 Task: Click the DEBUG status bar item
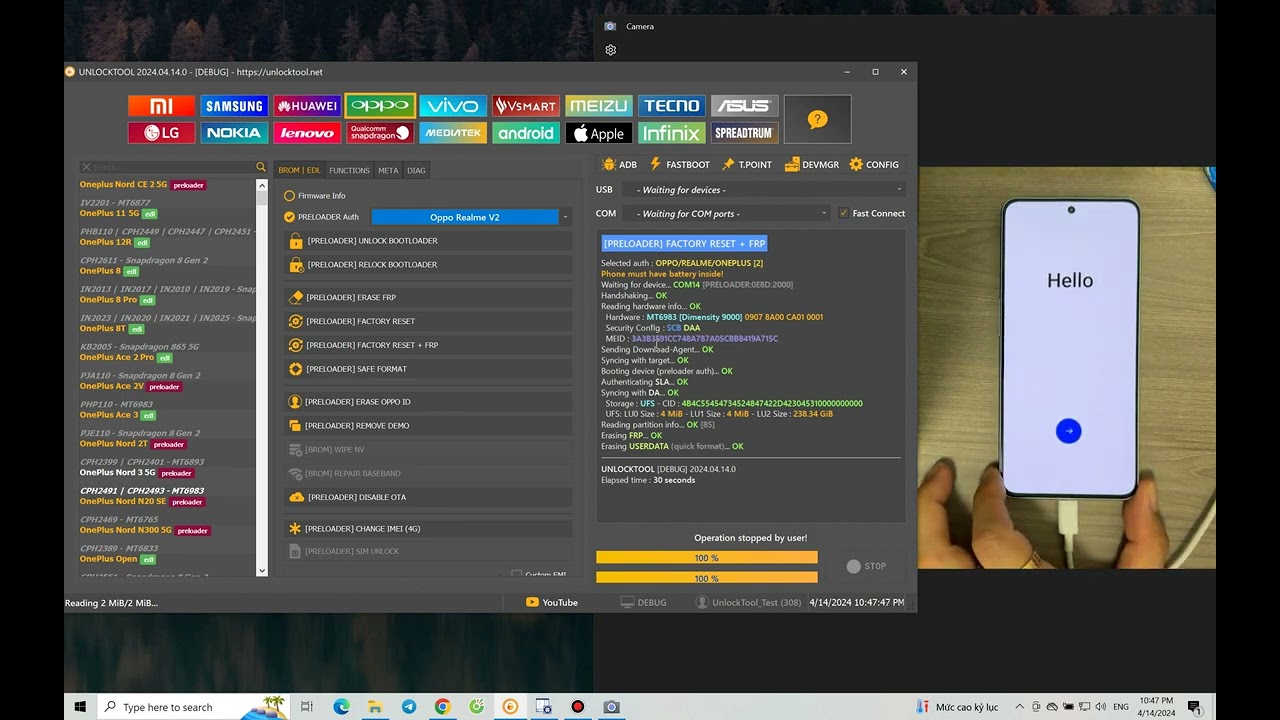tap(643, 603)
